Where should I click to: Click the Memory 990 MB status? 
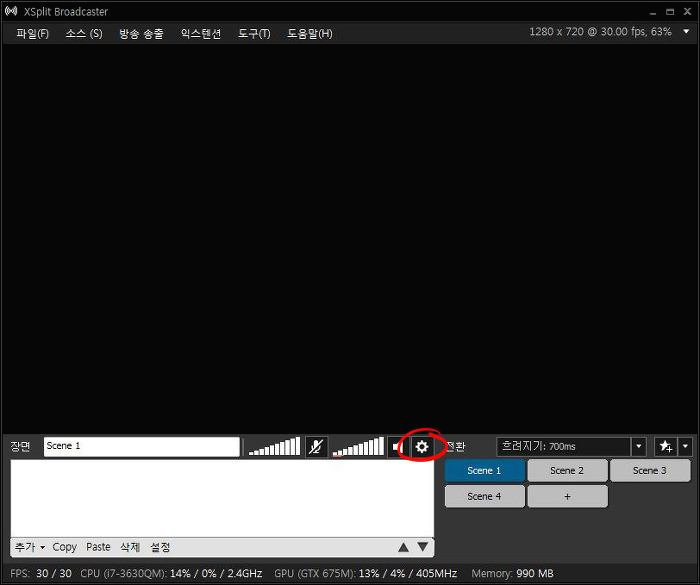pyautogui.click(x=512, y=573)
